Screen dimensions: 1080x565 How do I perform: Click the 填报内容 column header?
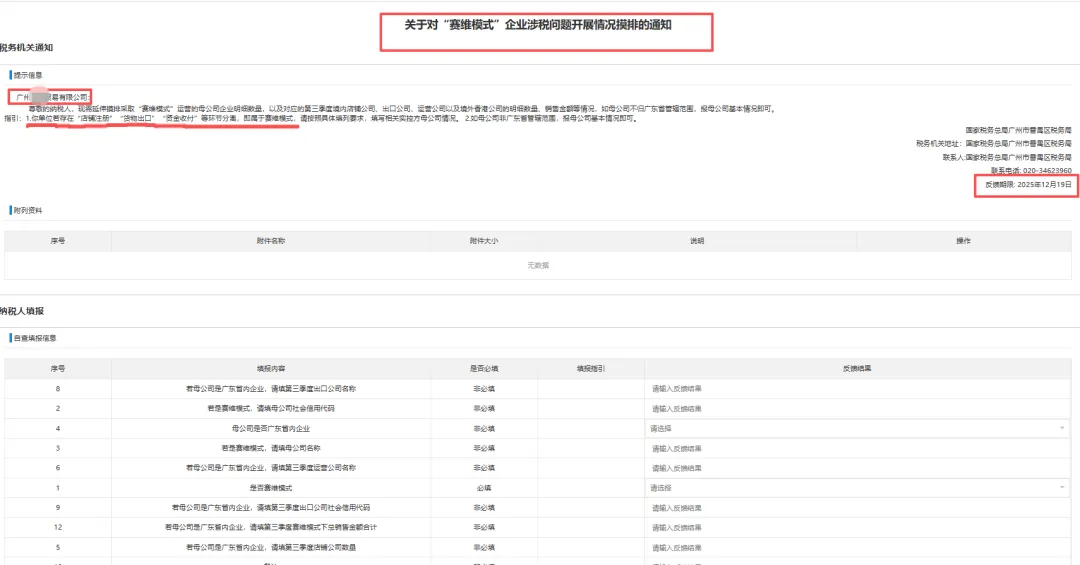pos(271,369)
